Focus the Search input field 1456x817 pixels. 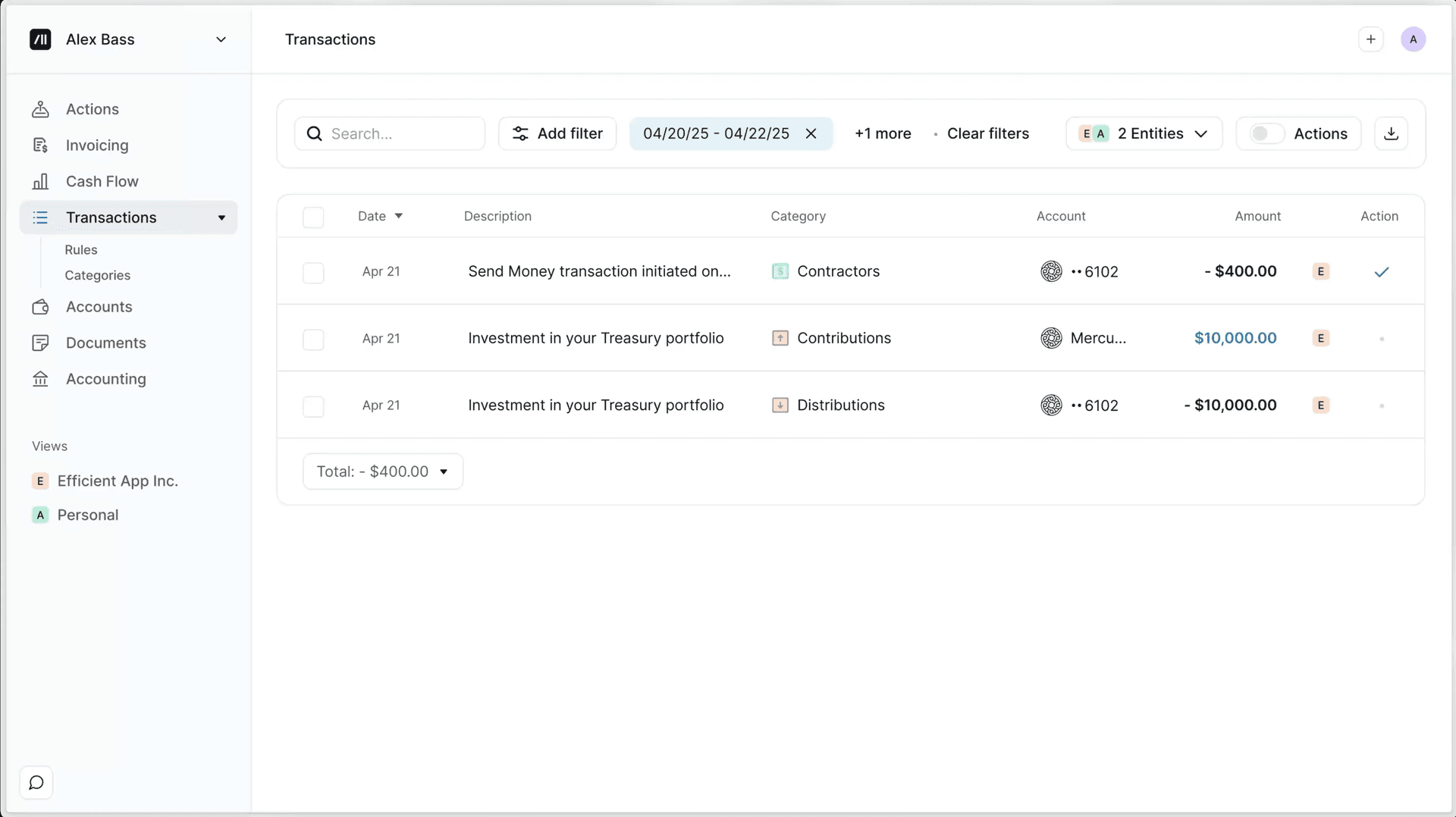390,133
